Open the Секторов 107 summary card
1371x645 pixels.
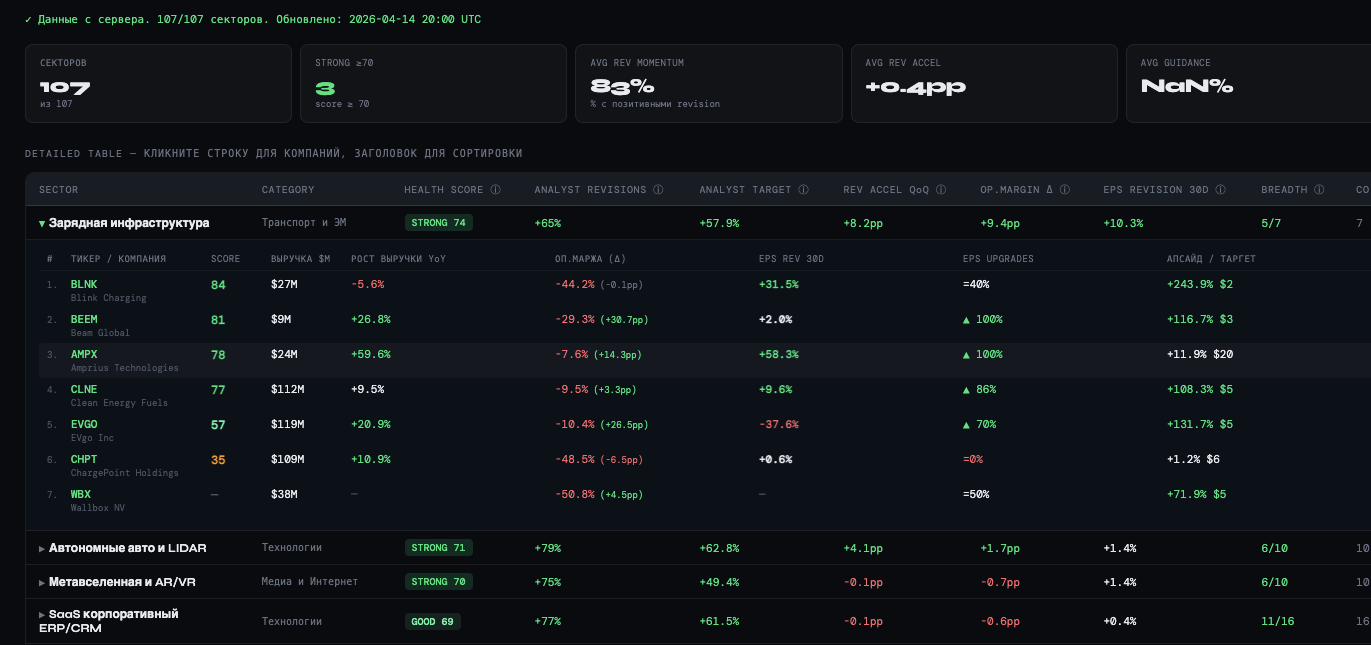click(158, 83)
